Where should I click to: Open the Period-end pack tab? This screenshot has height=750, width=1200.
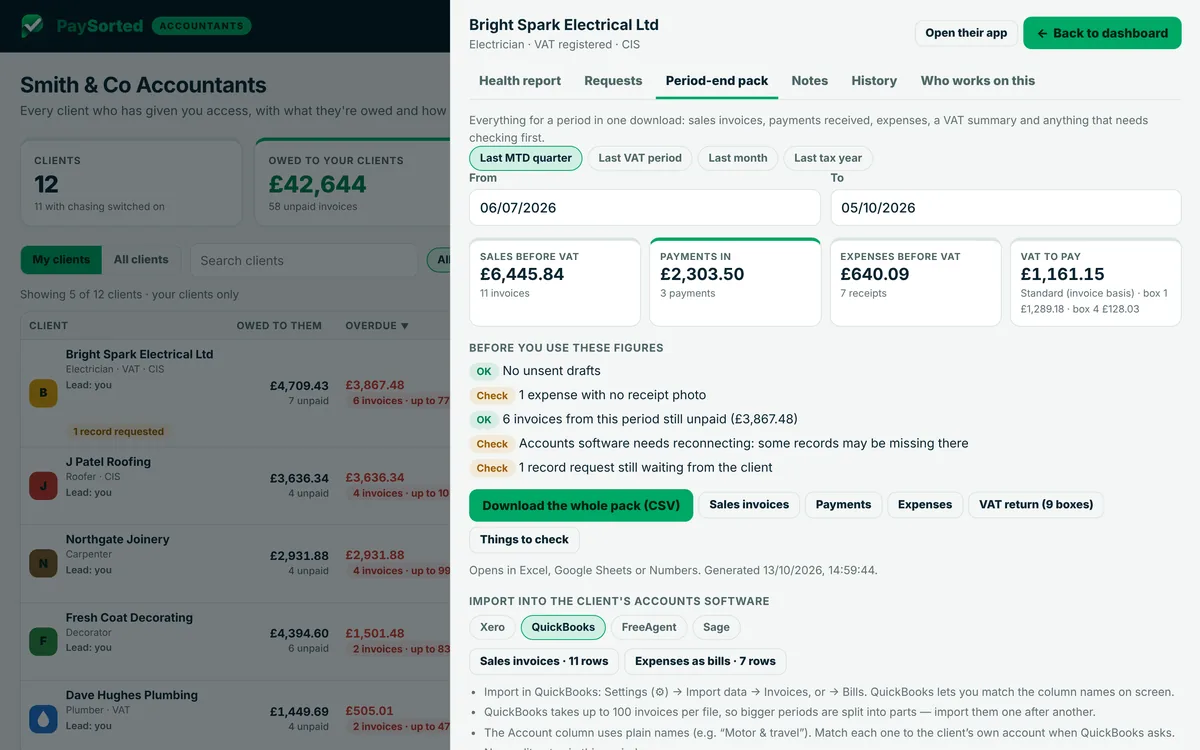[717, 81]
